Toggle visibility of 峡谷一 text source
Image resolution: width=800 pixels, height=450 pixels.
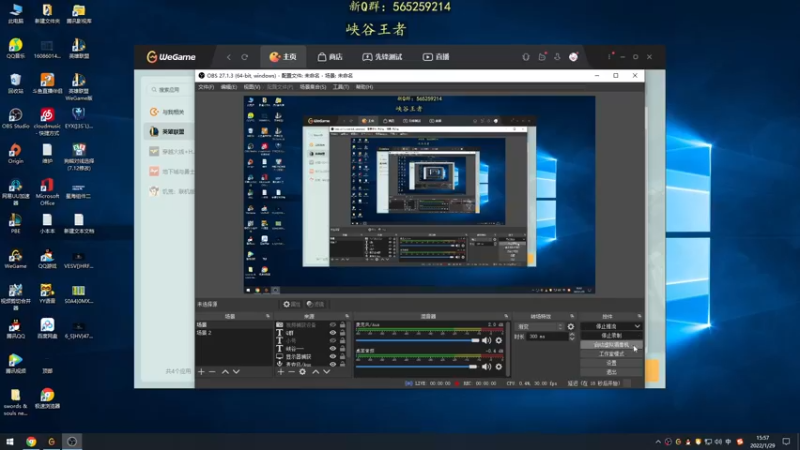tap(333, 348)
